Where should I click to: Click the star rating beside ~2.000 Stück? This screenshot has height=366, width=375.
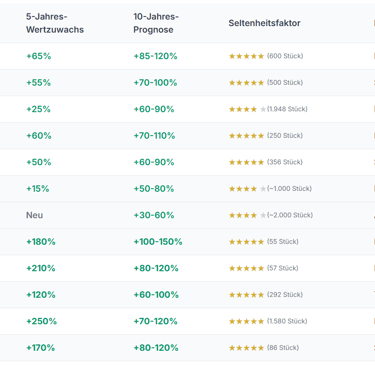(247, 215)
